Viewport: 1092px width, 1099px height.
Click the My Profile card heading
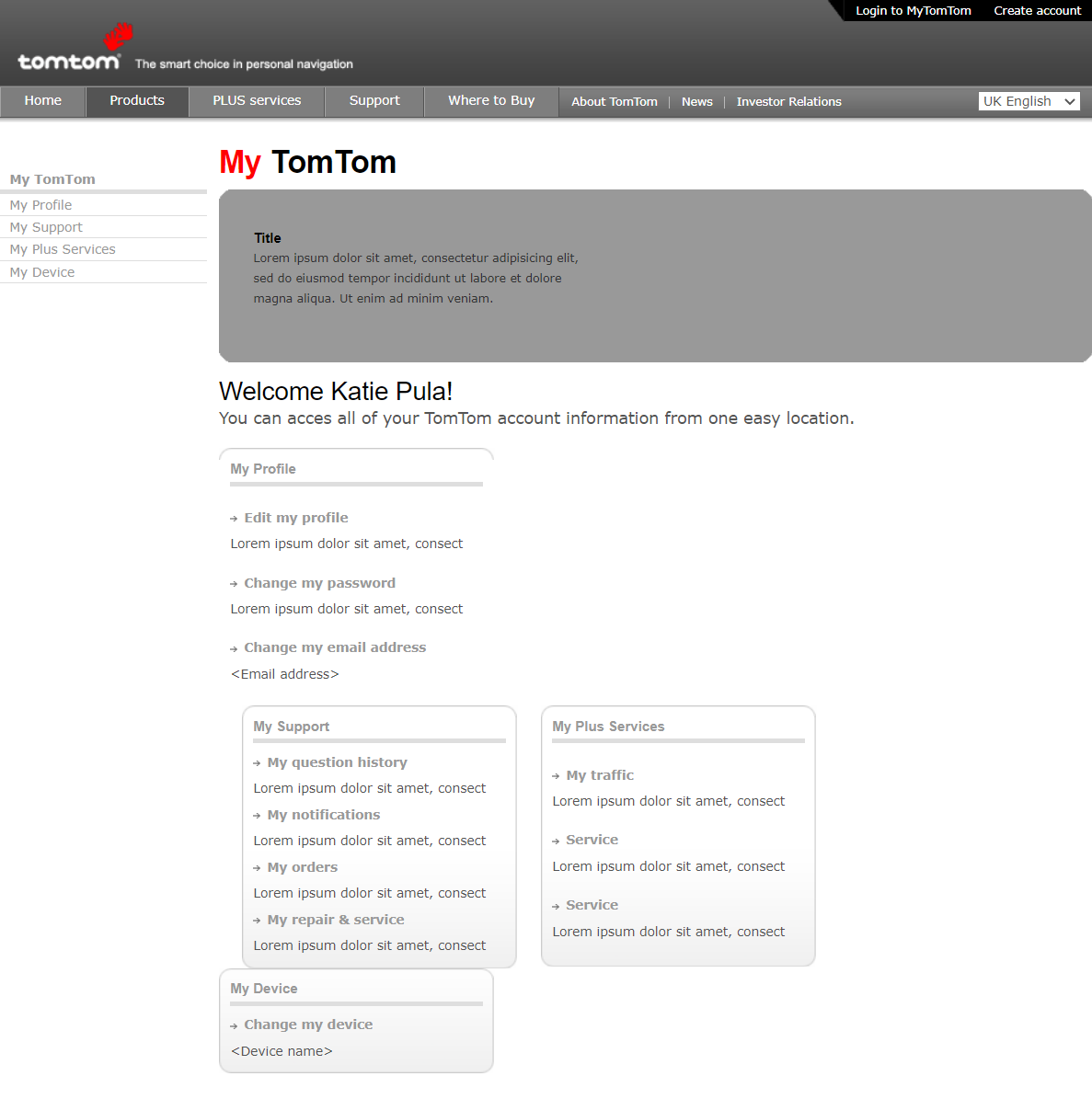click(263, 469)
